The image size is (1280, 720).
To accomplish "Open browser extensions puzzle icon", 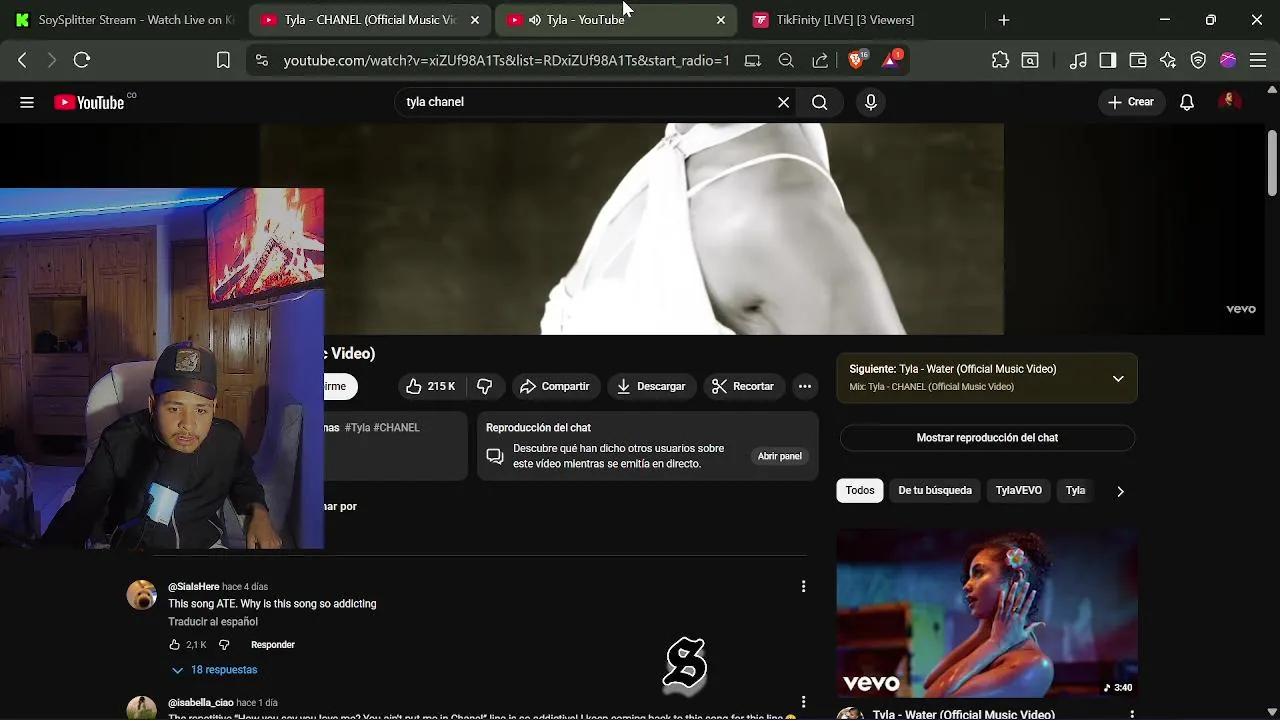I will tap(1000, 61).
